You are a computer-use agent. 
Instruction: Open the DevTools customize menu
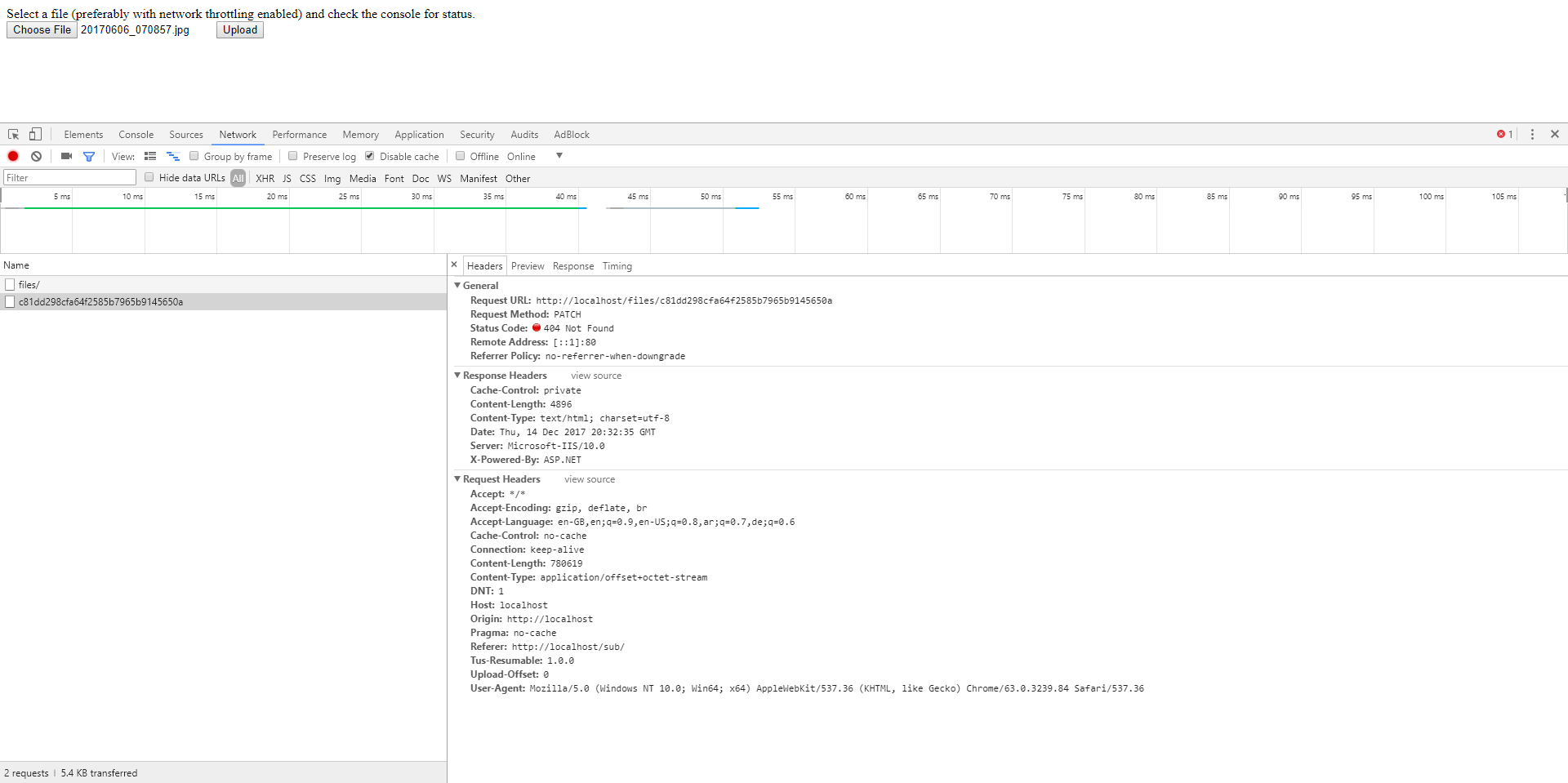(1534, 134)
